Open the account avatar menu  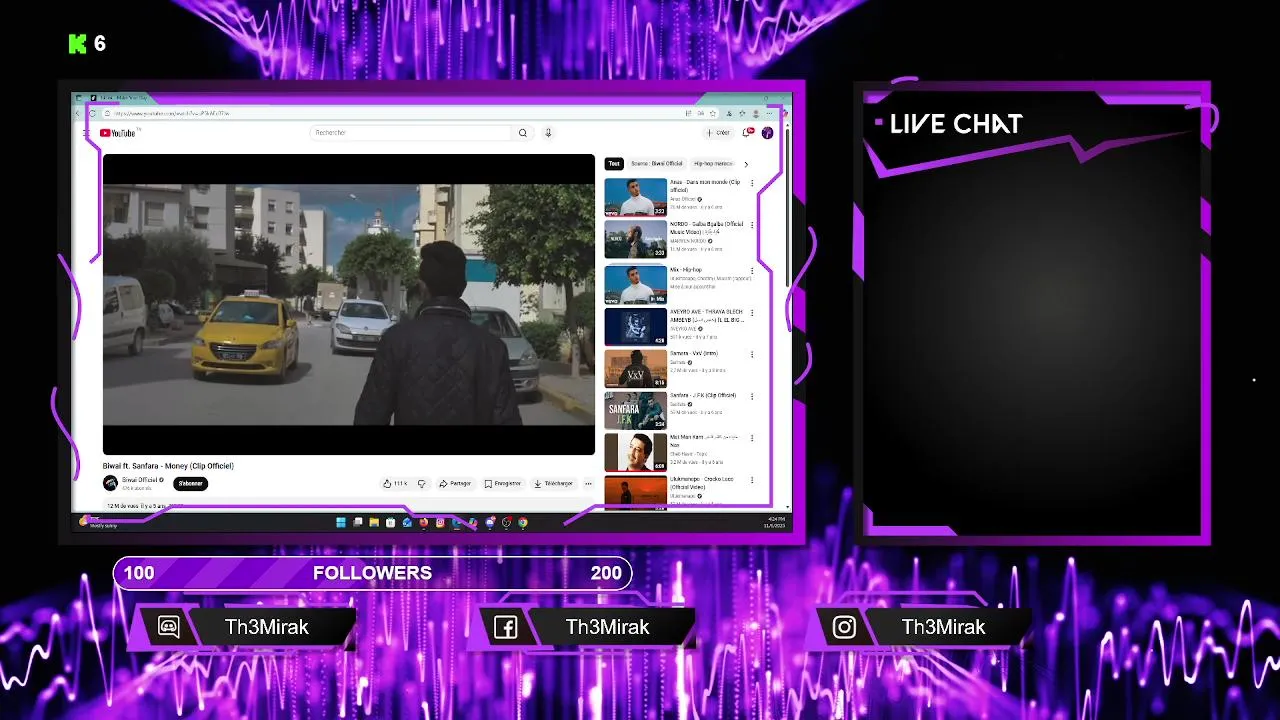tap(767, 133)
